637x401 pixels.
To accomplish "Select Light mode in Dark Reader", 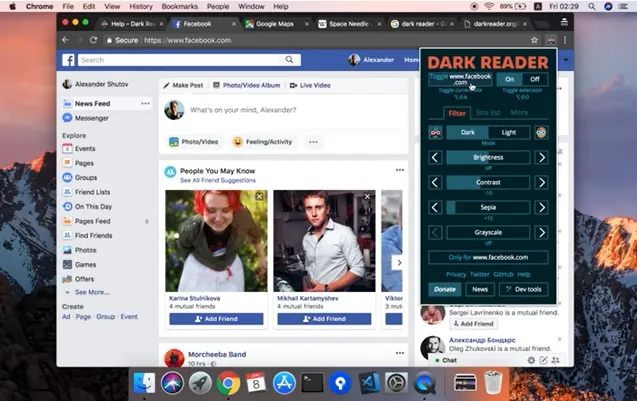I will tap(509, 132).
